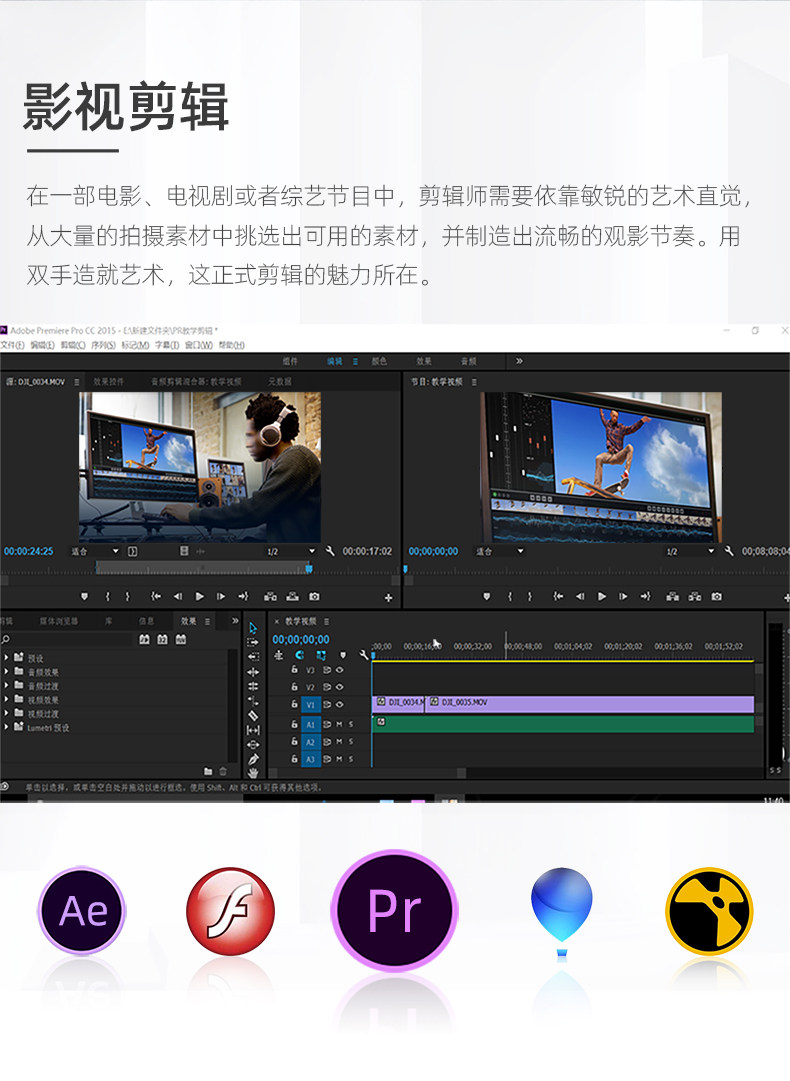This screenshot has height=1081, width=790.
Task: Go to Out point in Program monitor
Action: click(x=645, y=596)
